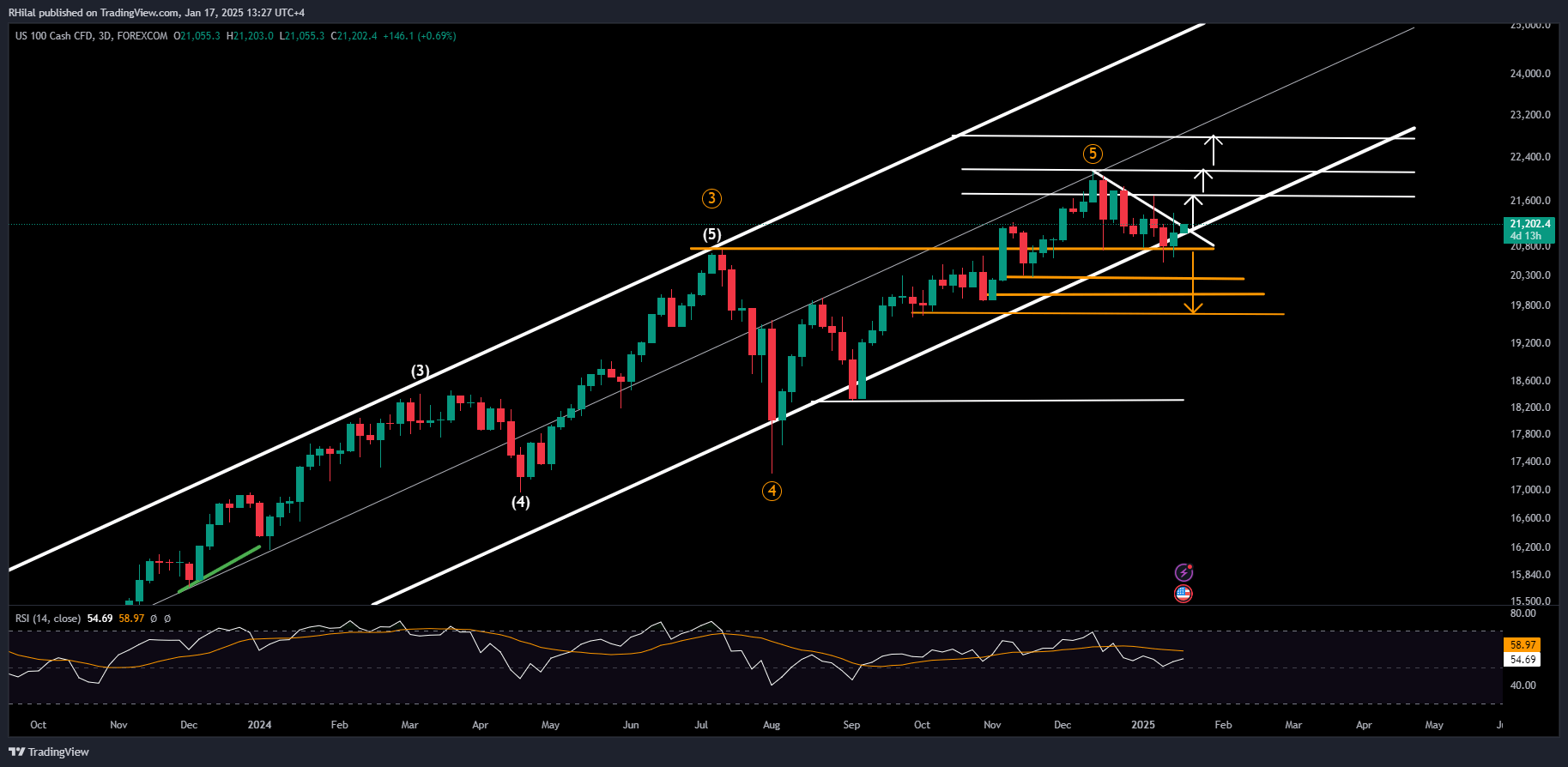This screenshot has height=767, width=1568.
Task: Click the Feb label right after 2025
Action: click(x=1223, y=725)
